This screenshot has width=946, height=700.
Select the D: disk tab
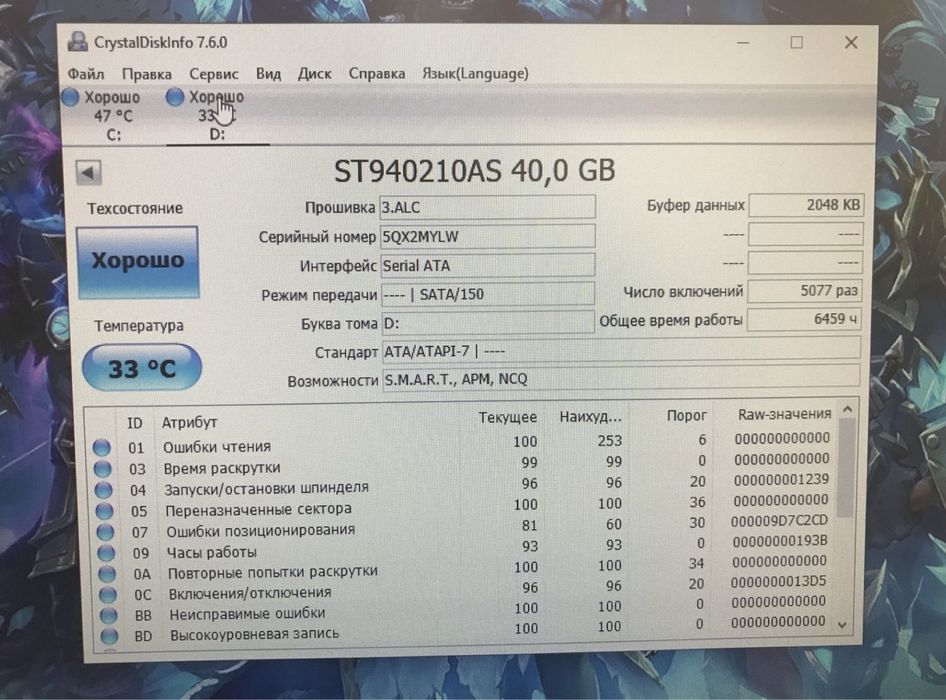coord(217,116)
